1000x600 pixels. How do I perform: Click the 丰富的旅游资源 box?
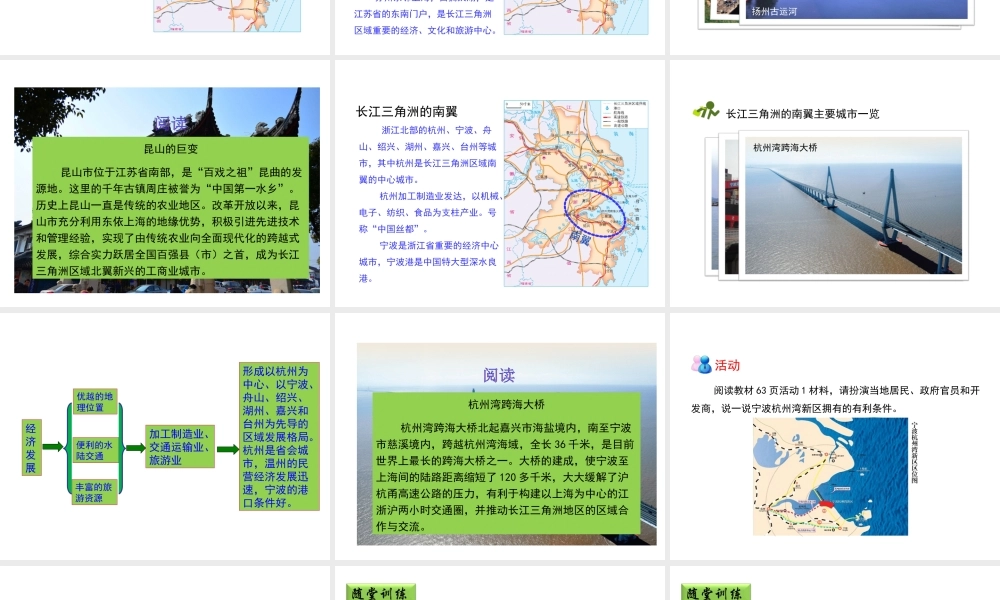point(94,492)
